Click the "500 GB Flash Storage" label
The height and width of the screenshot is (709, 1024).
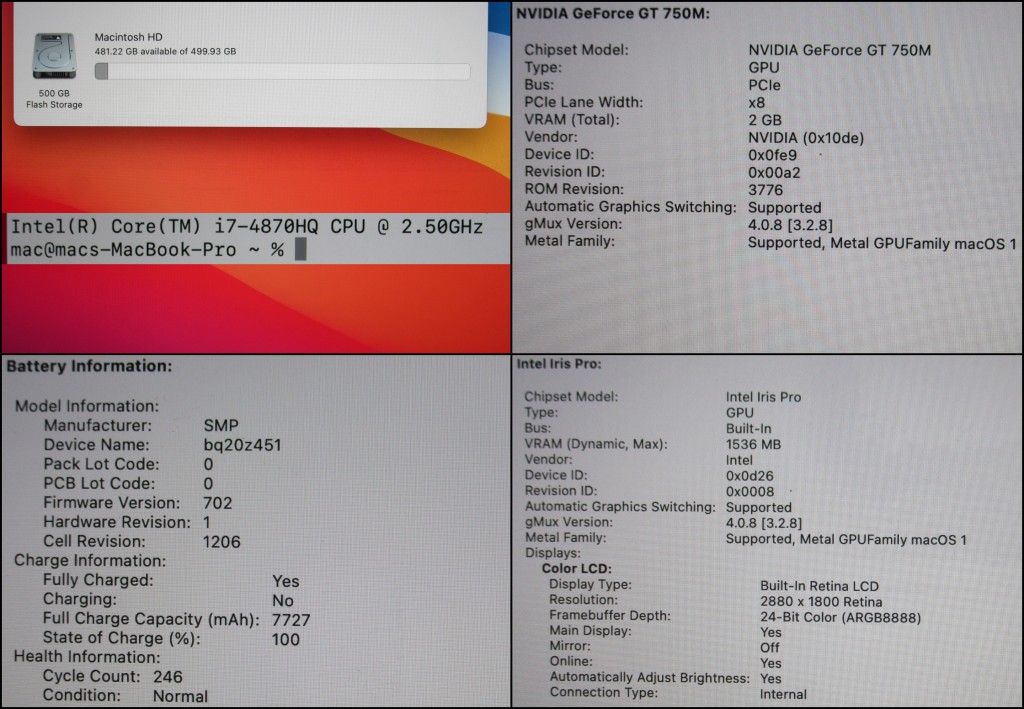click(54, 99)
